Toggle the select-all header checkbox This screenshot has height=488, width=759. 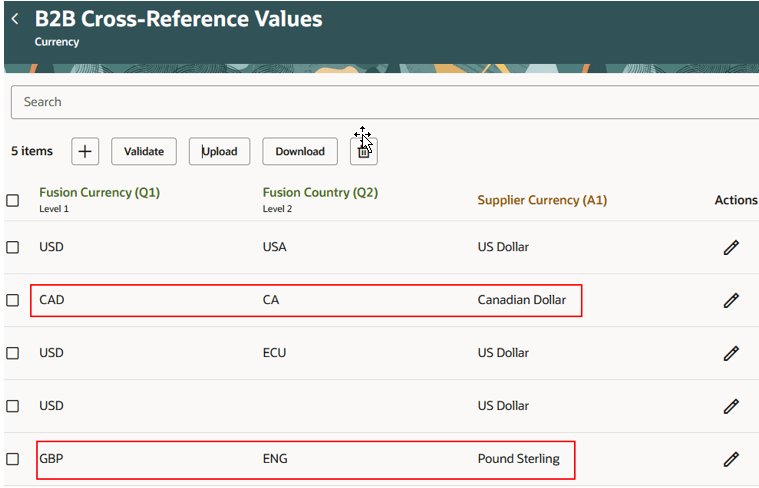pos(13,200)
